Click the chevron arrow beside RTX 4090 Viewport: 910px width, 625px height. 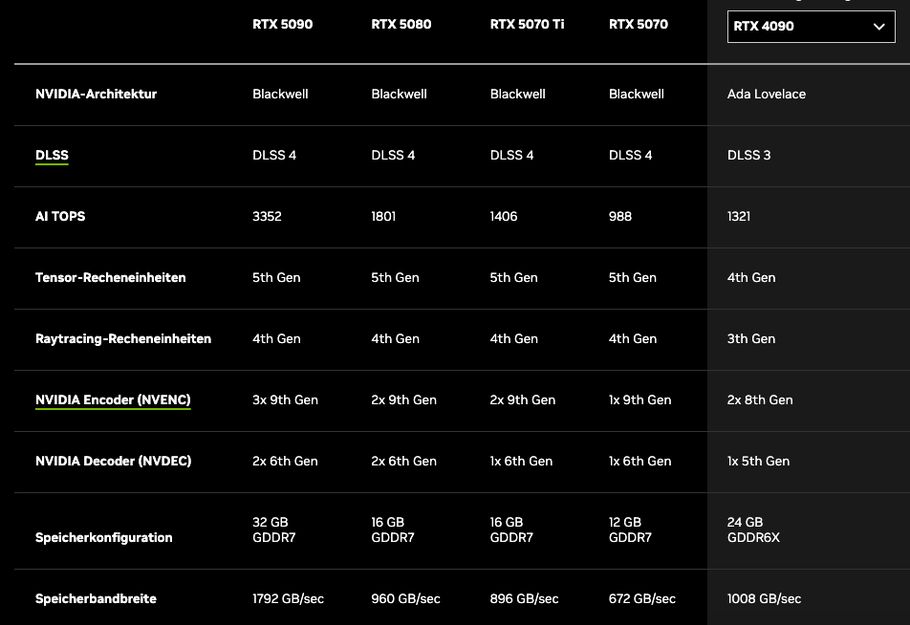(879, 27)
